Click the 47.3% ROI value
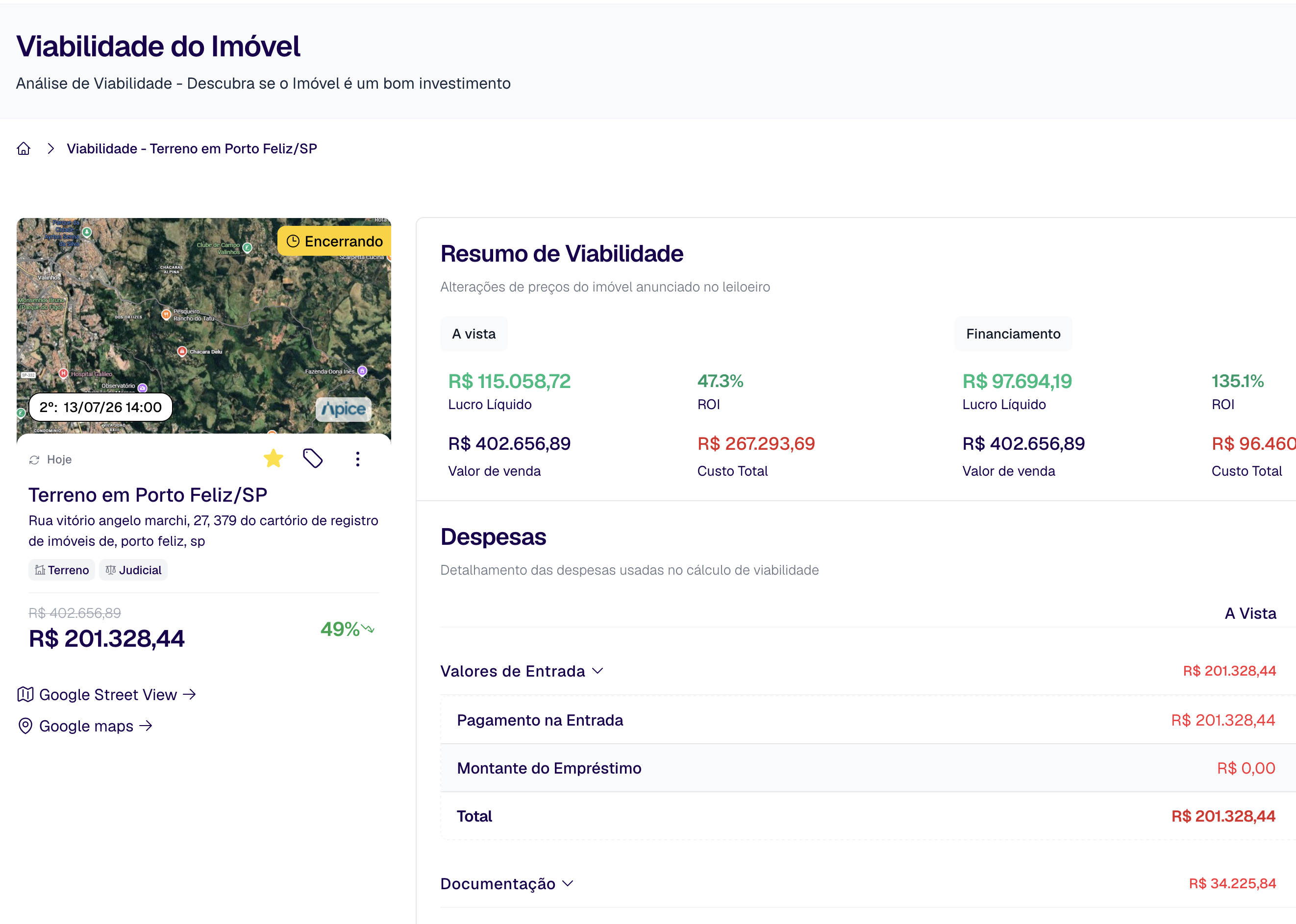This screenshot has height=924, width=1296. click(x=721, y=381)
